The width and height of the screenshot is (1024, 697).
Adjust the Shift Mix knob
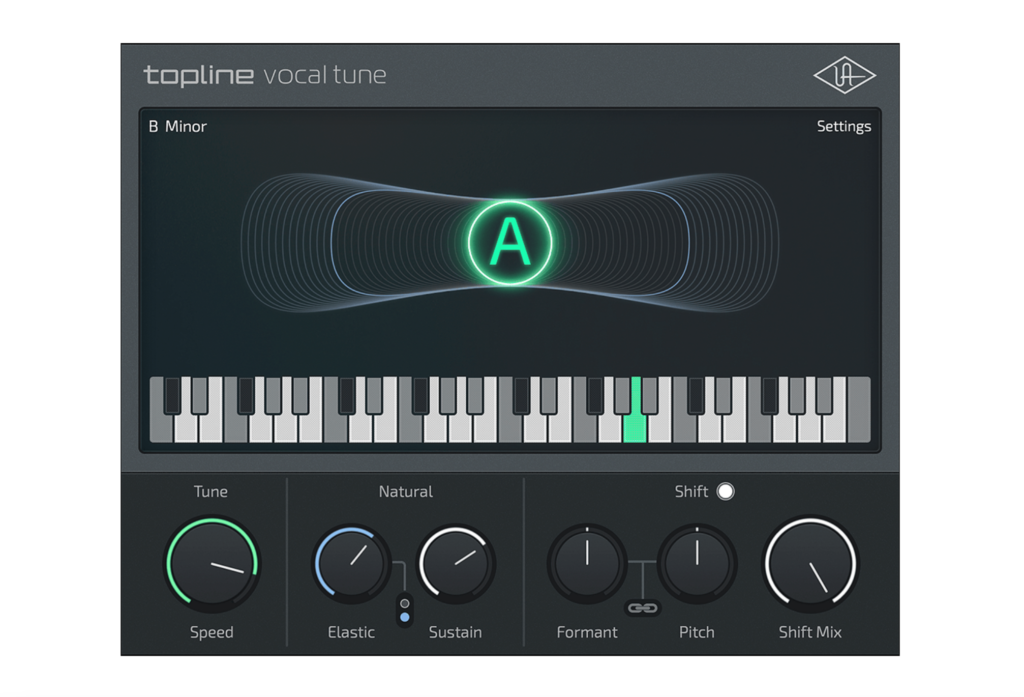[810, 562]
